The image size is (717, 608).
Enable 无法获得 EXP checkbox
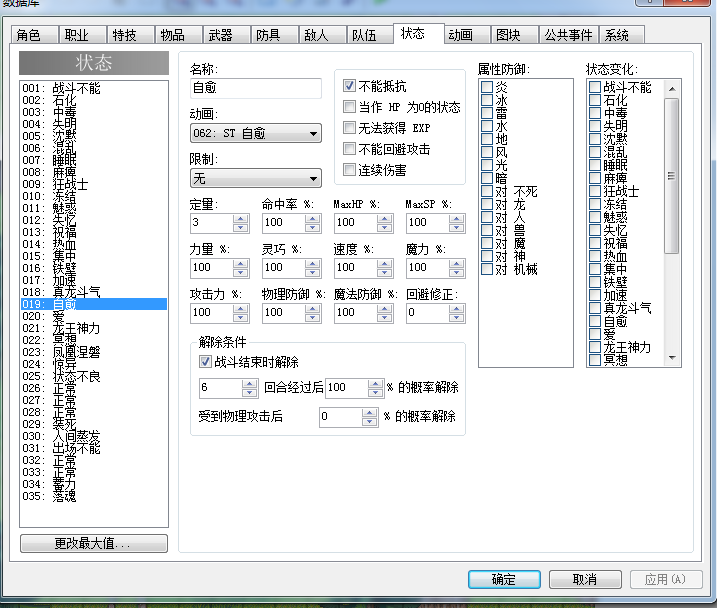point(349,128)
